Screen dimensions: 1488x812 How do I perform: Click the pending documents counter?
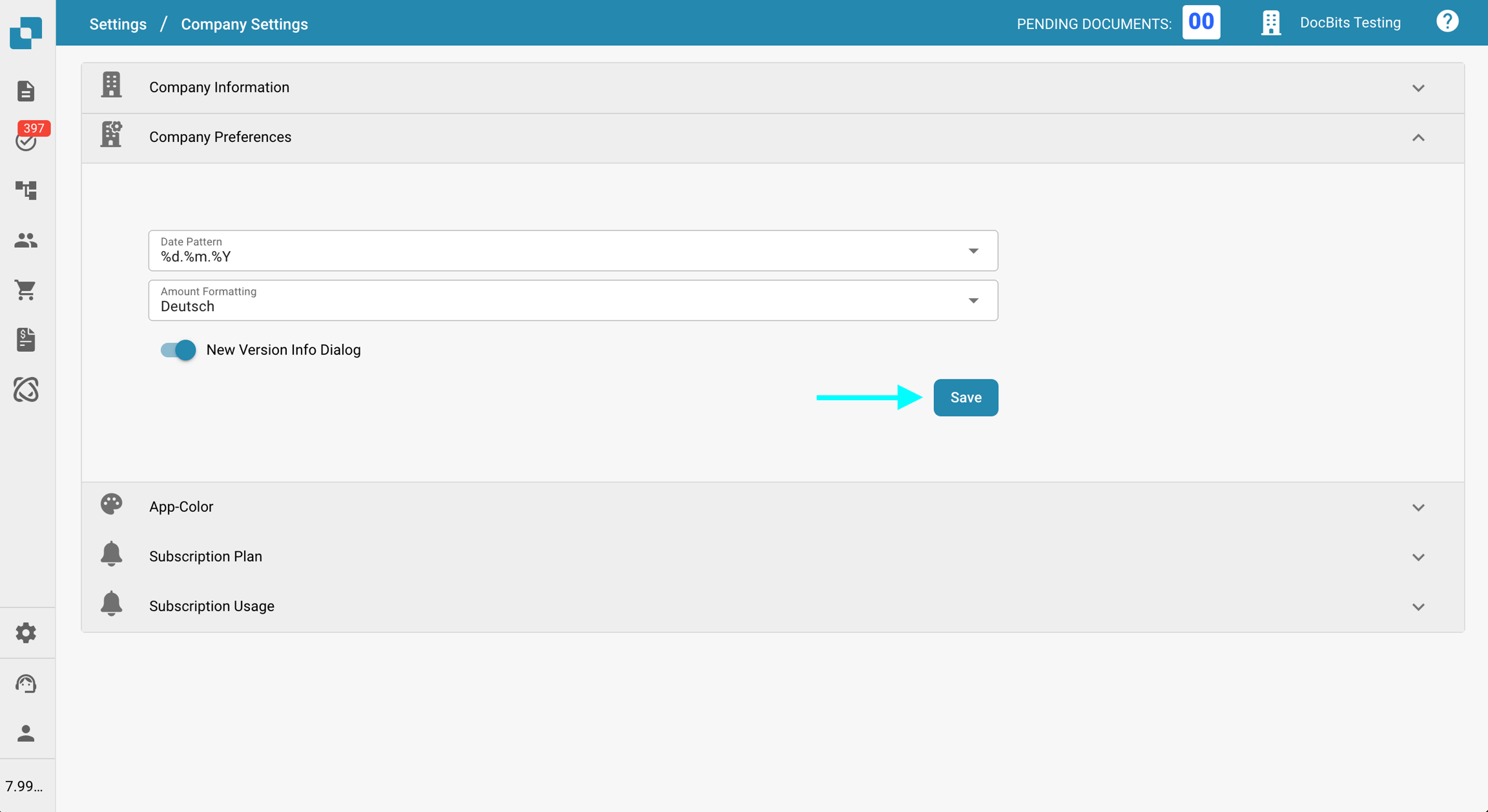tap(1201, 23)
